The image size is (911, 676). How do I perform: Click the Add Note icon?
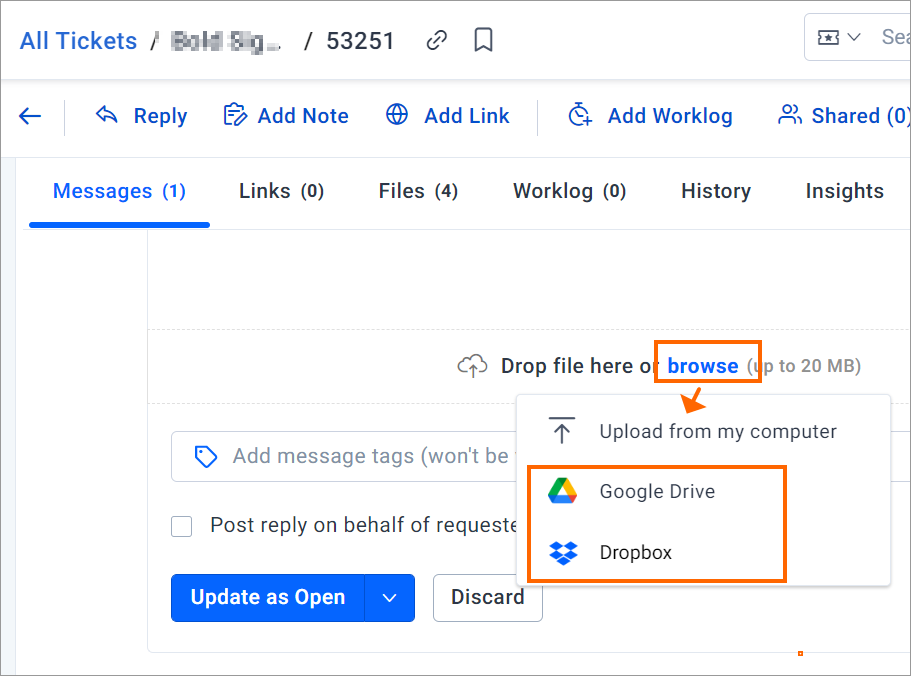tap(235, 115)
